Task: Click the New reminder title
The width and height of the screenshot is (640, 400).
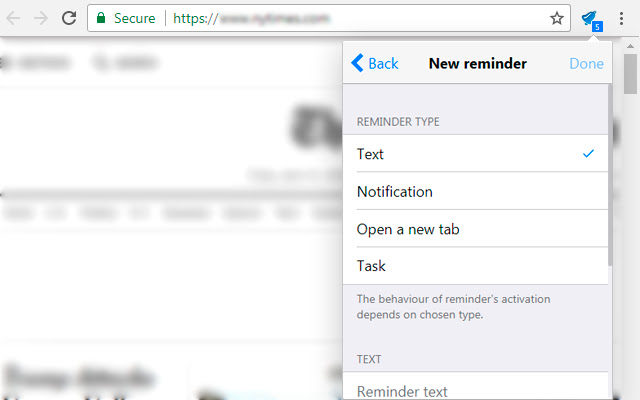Action: pyautogui.click(x=477, y=63)
